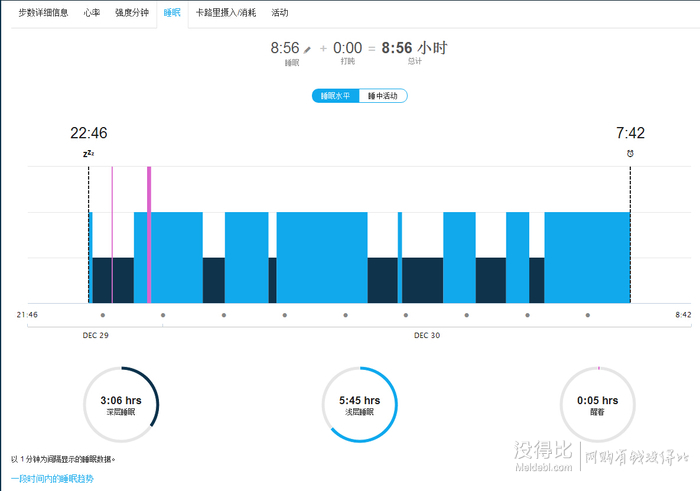Click the zzz sleep start icon
Image resolution: width=700 pixels, height=491 pixels.
click(88, 154)
